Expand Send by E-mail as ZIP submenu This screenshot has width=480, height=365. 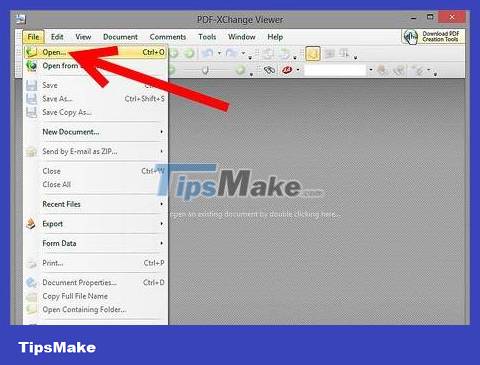tap(162, 151)
